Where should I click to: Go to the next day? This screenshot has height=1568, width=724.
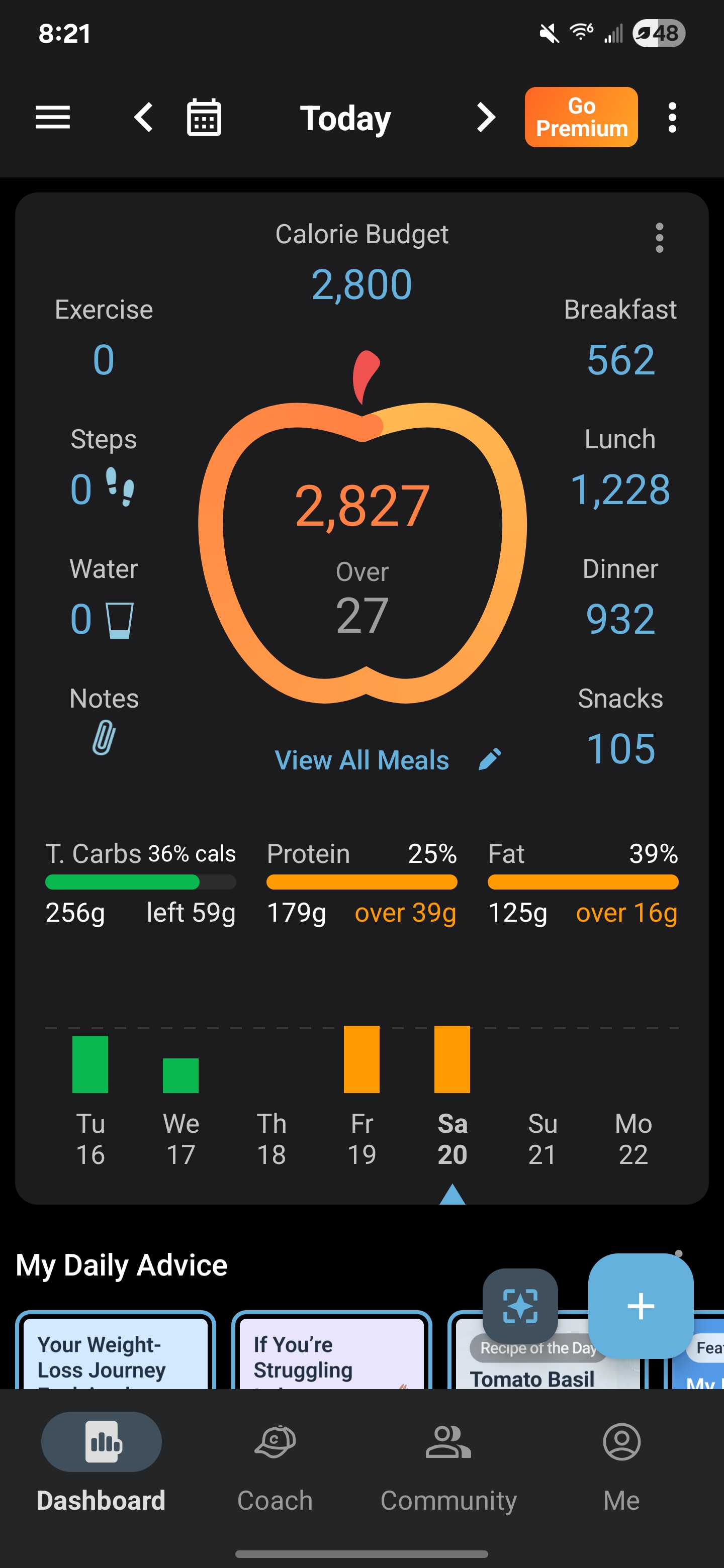(x=485, y=118)
